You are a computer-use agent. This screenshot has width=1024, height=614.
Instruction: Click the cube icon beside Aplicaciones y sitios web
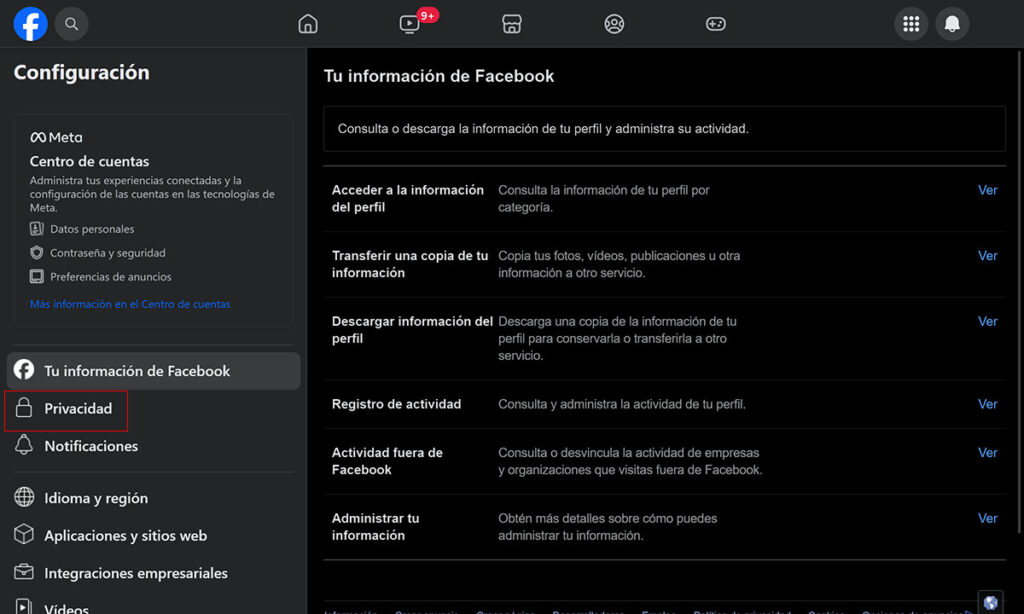point(24,534)
